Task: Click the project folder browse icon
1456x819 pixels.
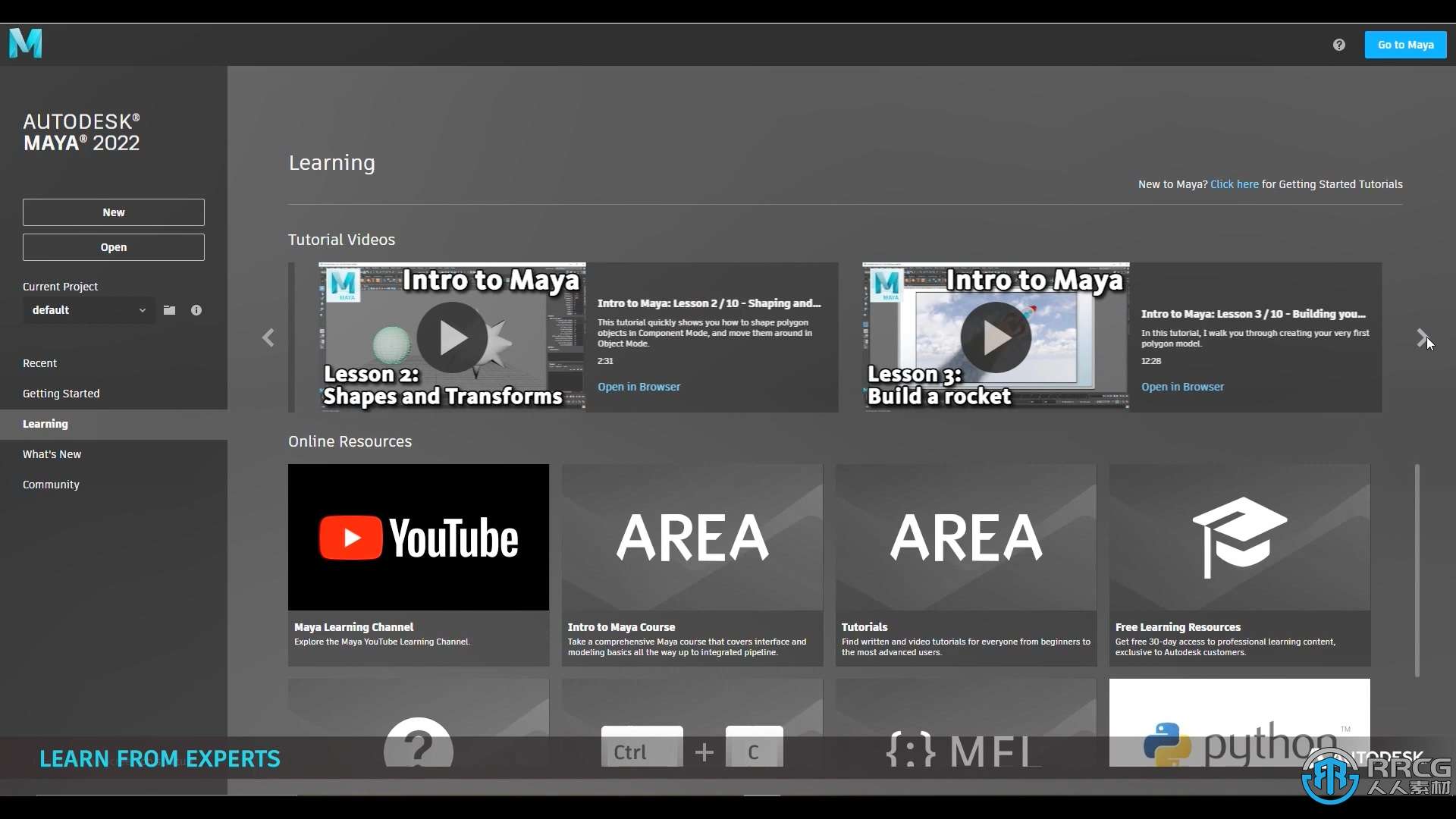Action: 170,310
